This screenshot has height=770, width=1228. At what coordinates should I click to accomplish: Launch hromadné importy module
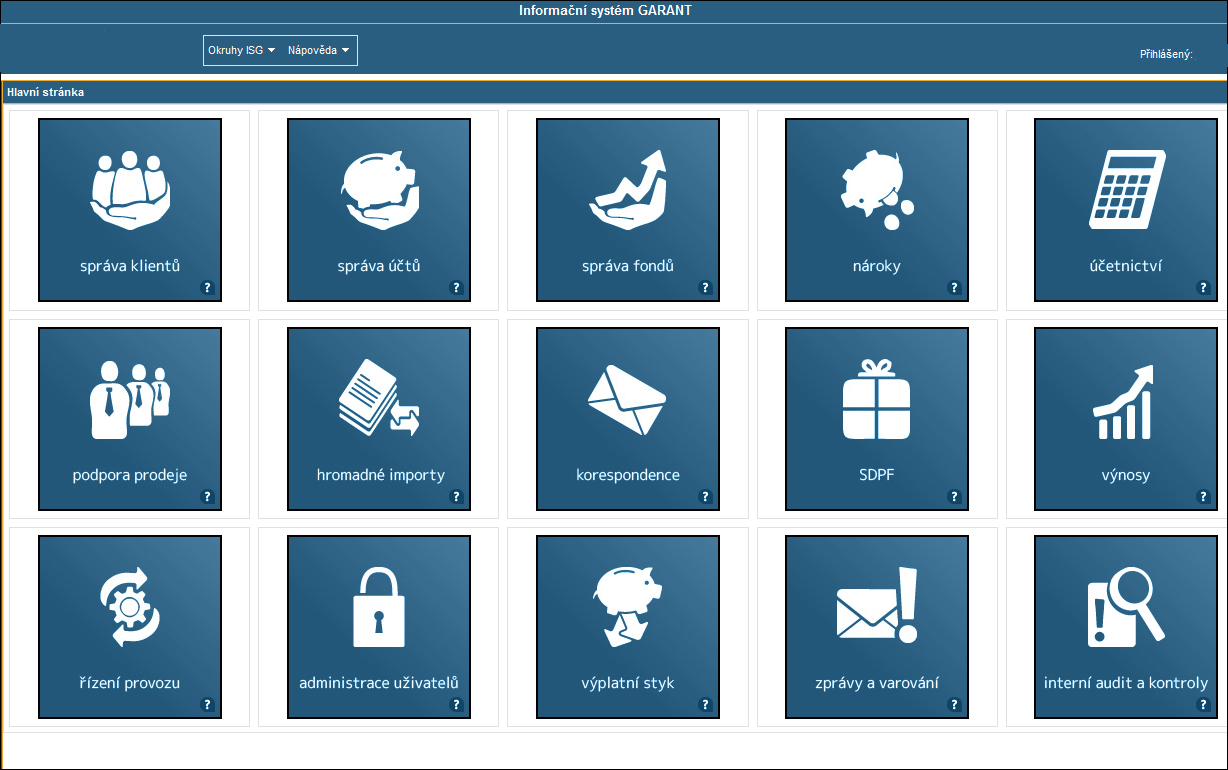tap(378, 418)
